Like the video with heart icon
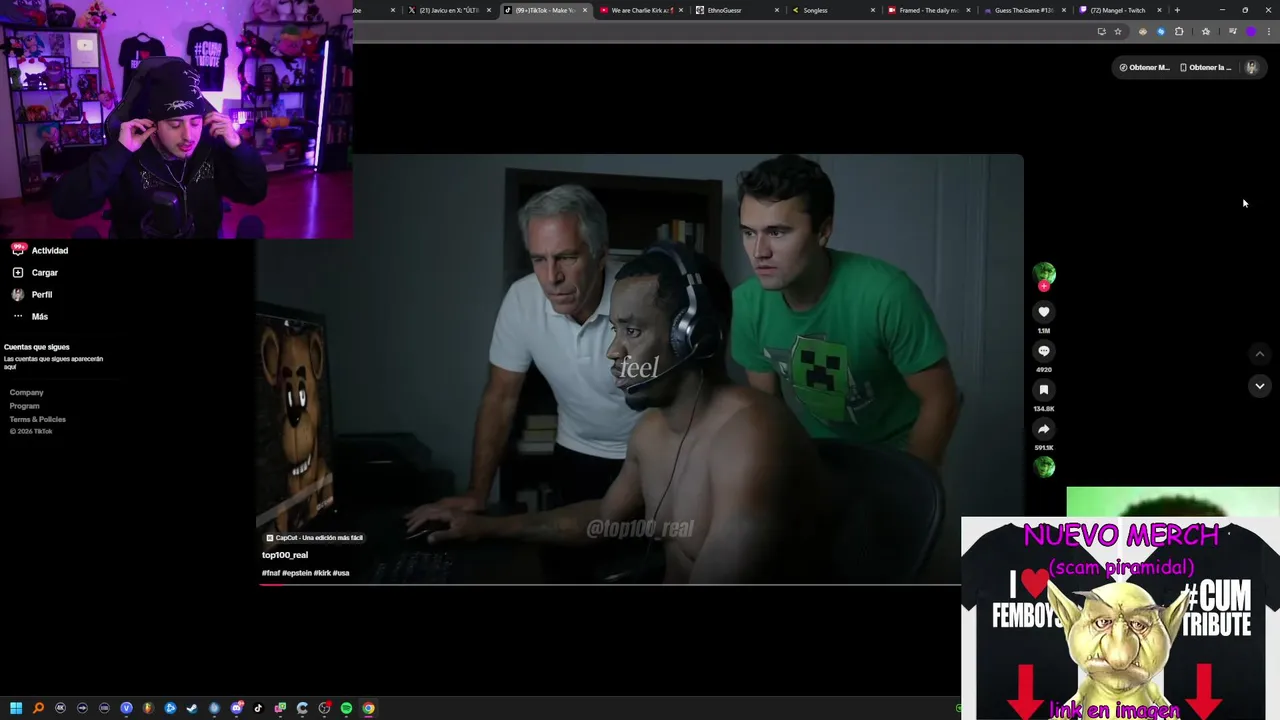 [1043, 312]
